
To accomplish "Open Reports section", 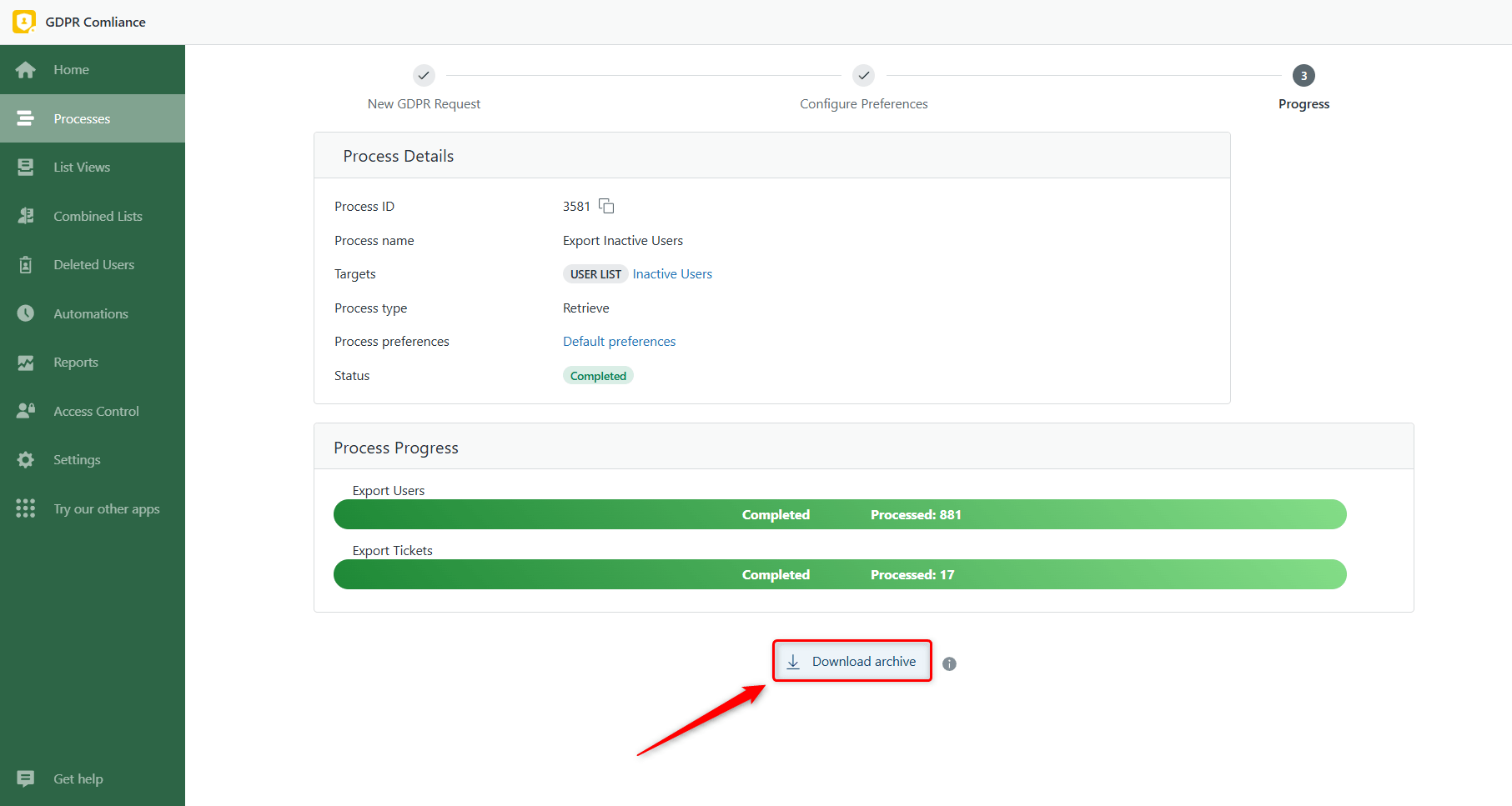I will (93, 363).
